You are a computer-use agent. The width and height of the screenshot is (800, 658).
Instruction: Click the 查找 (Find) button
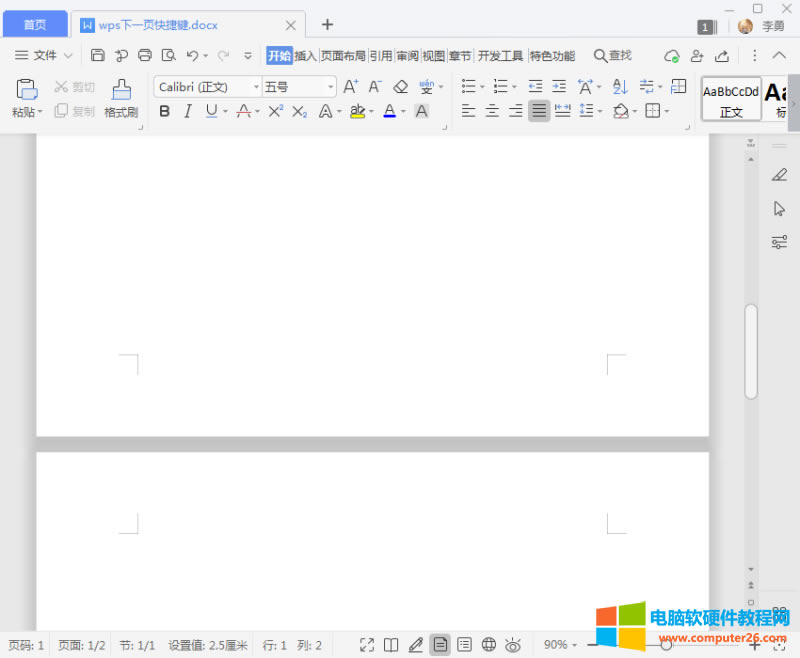(x=612, y=56)
